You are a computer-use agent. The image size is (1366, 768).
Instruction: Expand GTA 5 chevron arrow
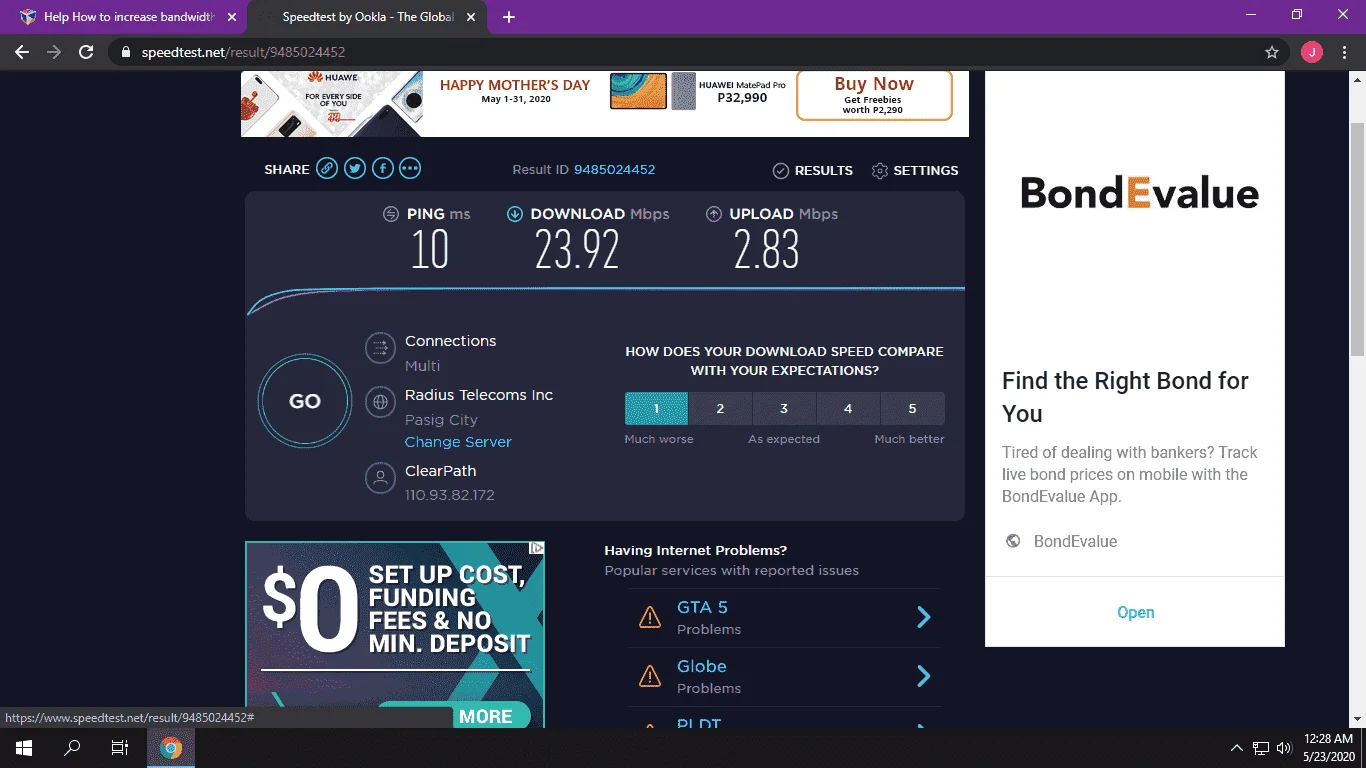[924, 617]
